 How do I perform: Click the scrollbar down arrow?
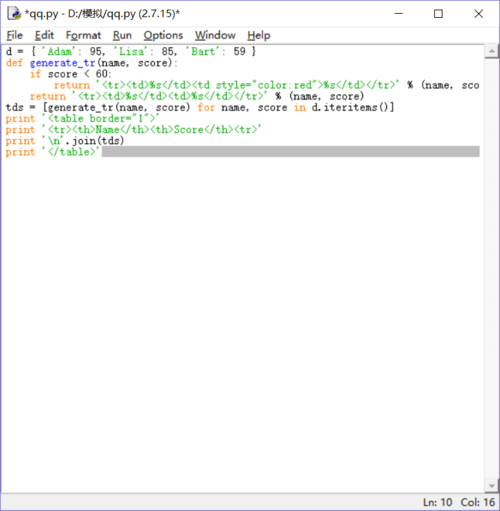click(492, 486)
